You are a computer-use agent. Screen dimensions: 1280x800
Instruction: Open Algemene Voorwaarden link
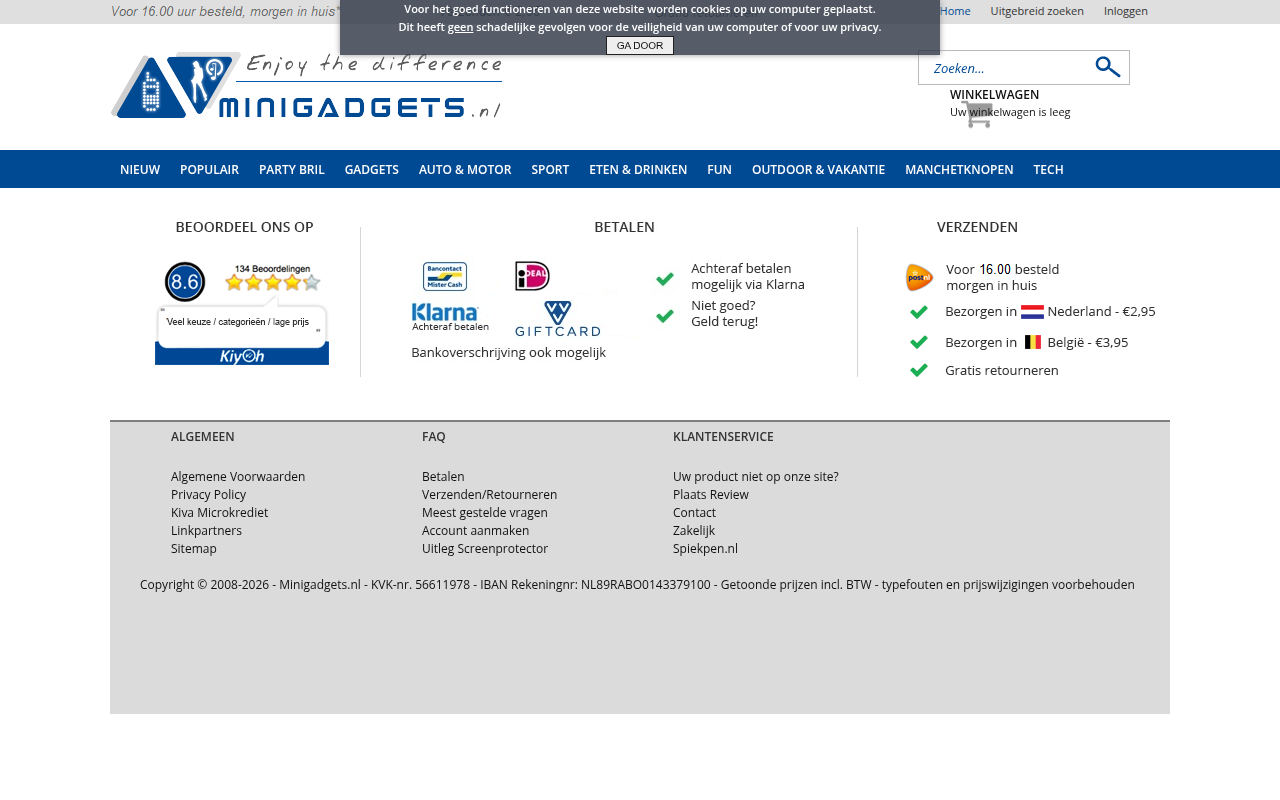[238, 477]
